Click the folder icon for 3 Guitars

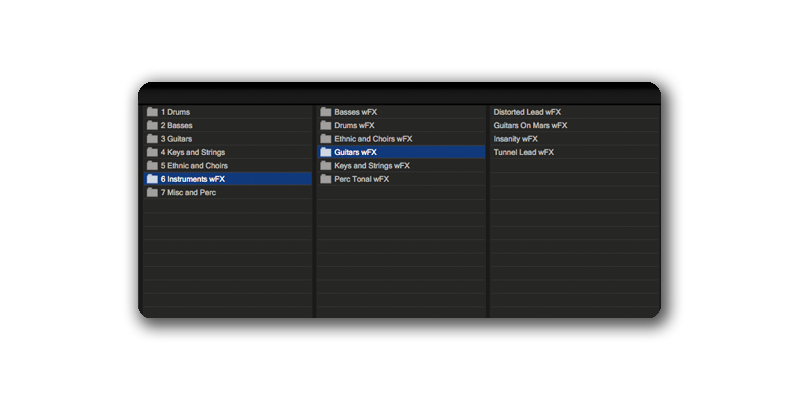pyautogui.click(x=152, y=139)
